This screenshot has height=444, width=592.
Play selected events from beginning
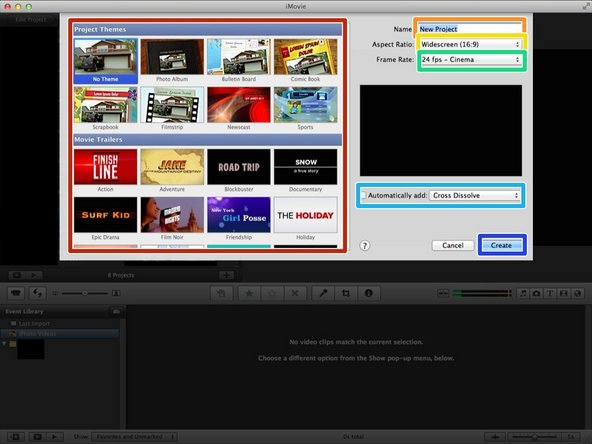pyautogui.click(x=54, y=437)
